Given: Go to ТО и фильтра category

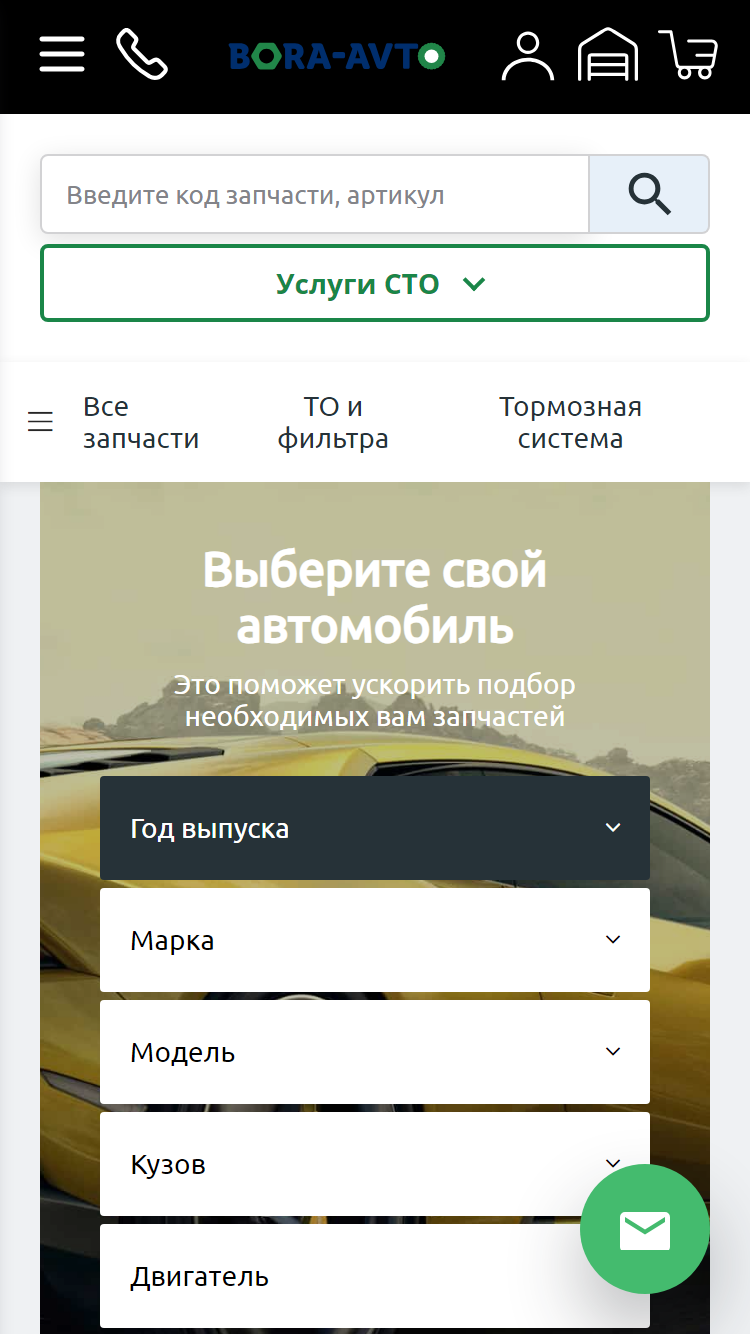Looking at the screenshot, I should point(333,423).
